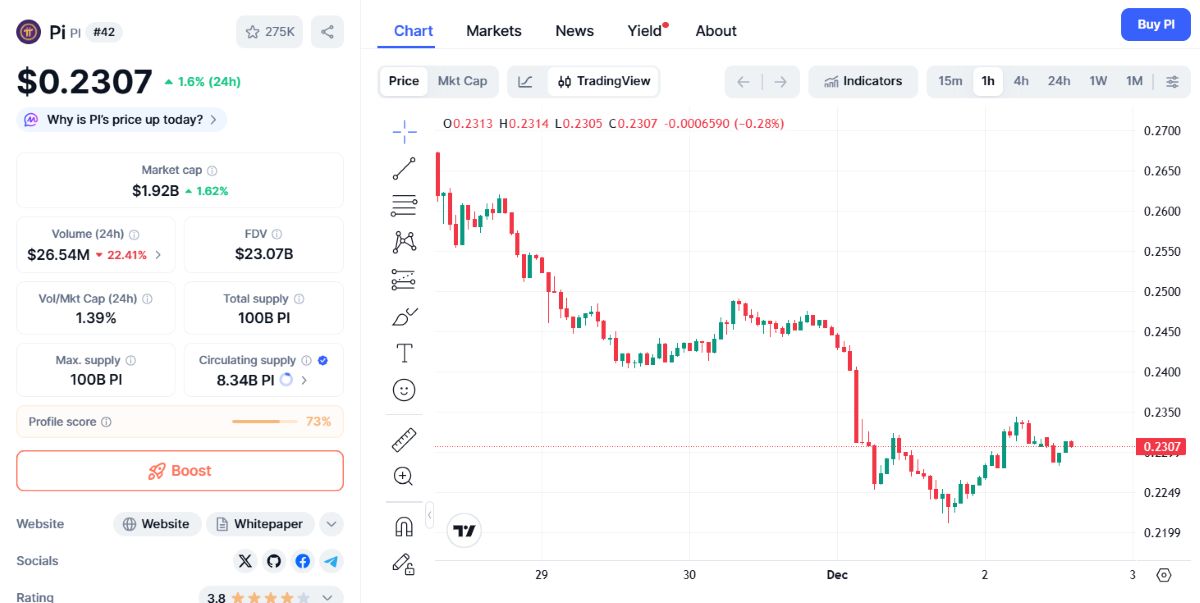Open the Chart tab
The height and width of the screenshot is (603, 1200).
click(413, 31)
